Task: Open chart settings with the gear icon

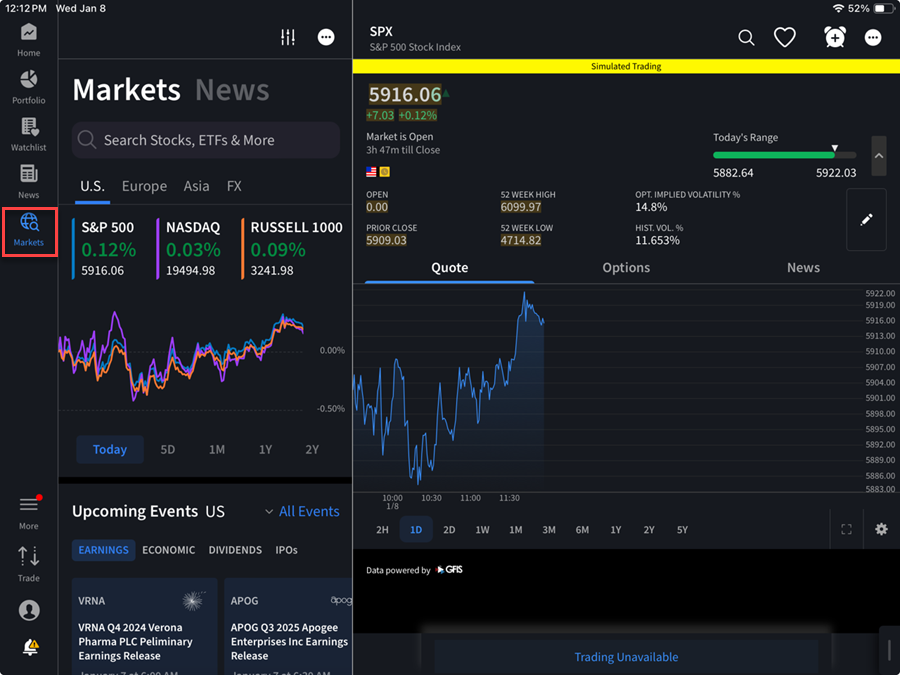Action: pos(881,529)
